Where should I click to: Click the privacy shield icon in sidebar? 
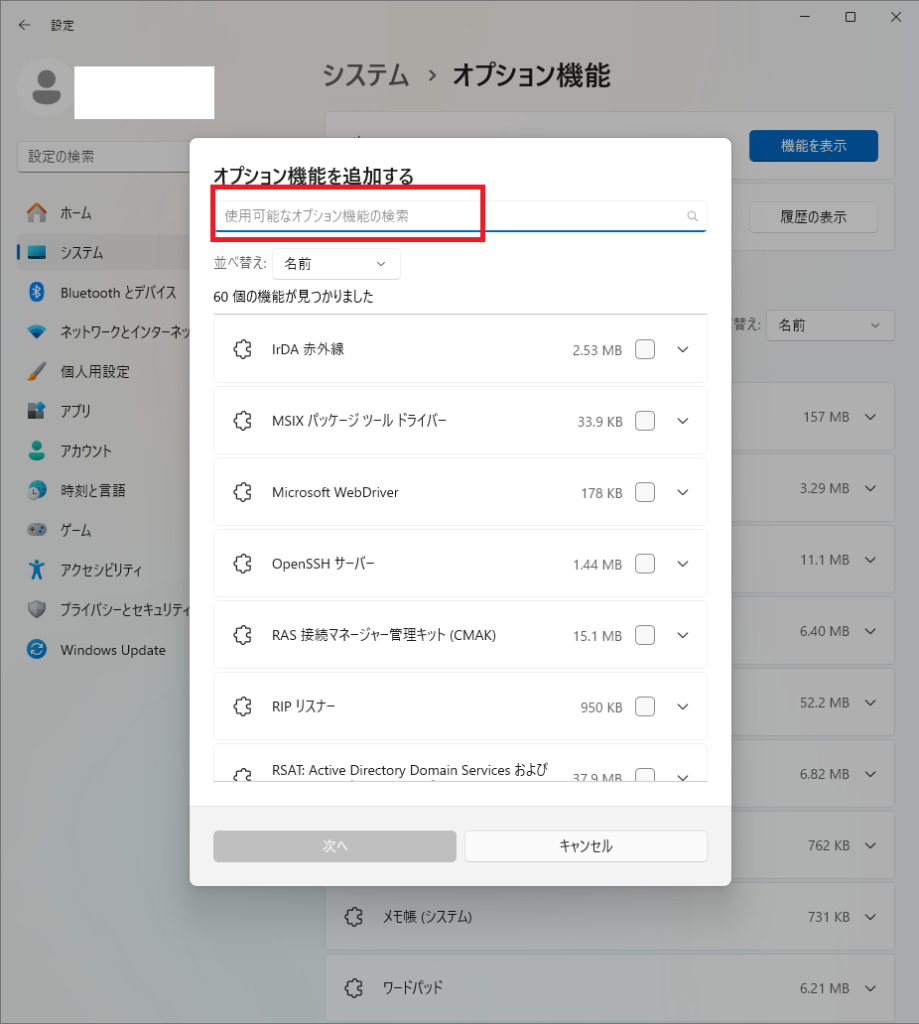[37, 609]
